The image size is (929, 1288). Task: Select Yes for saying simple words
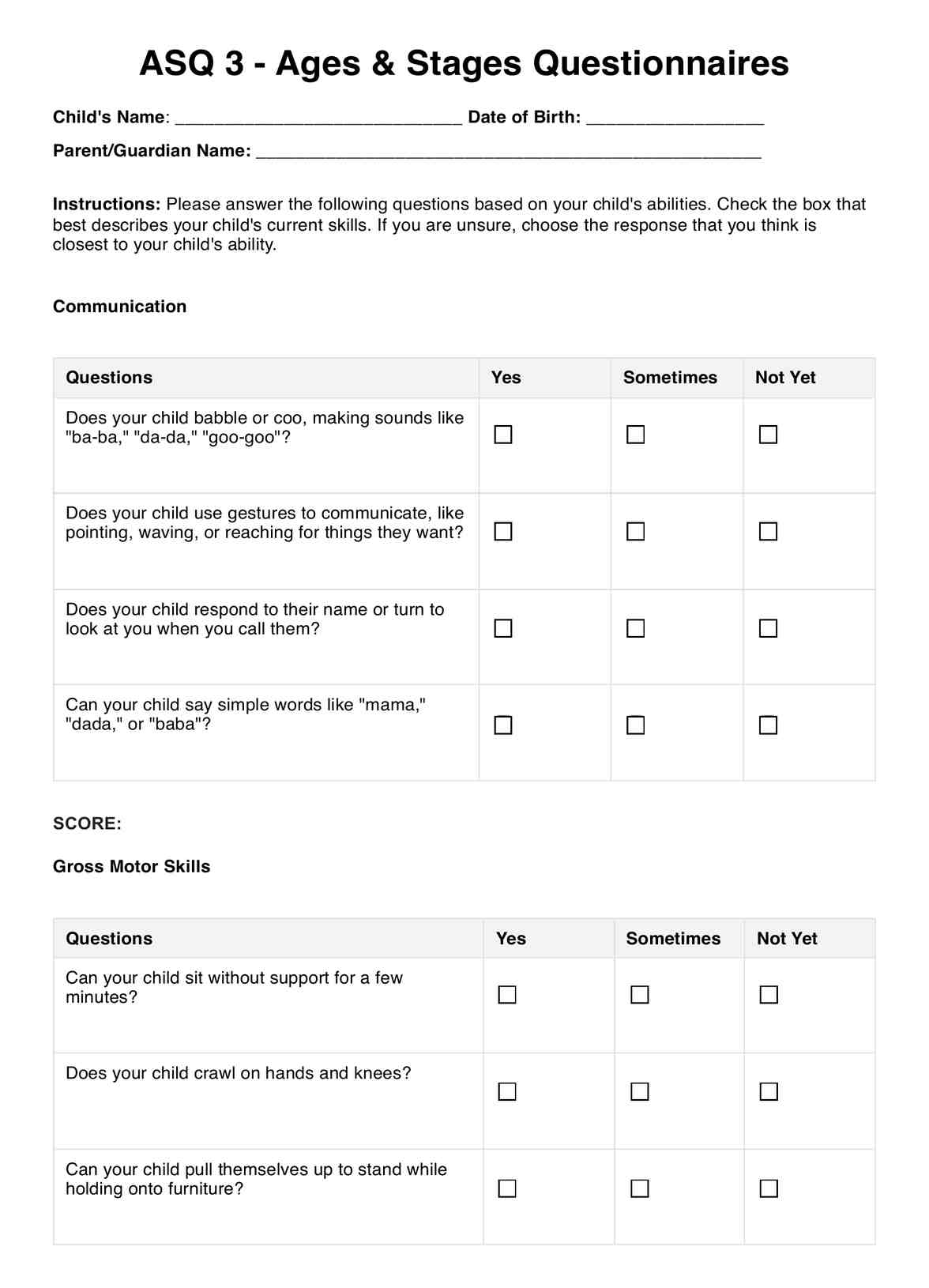503,725
